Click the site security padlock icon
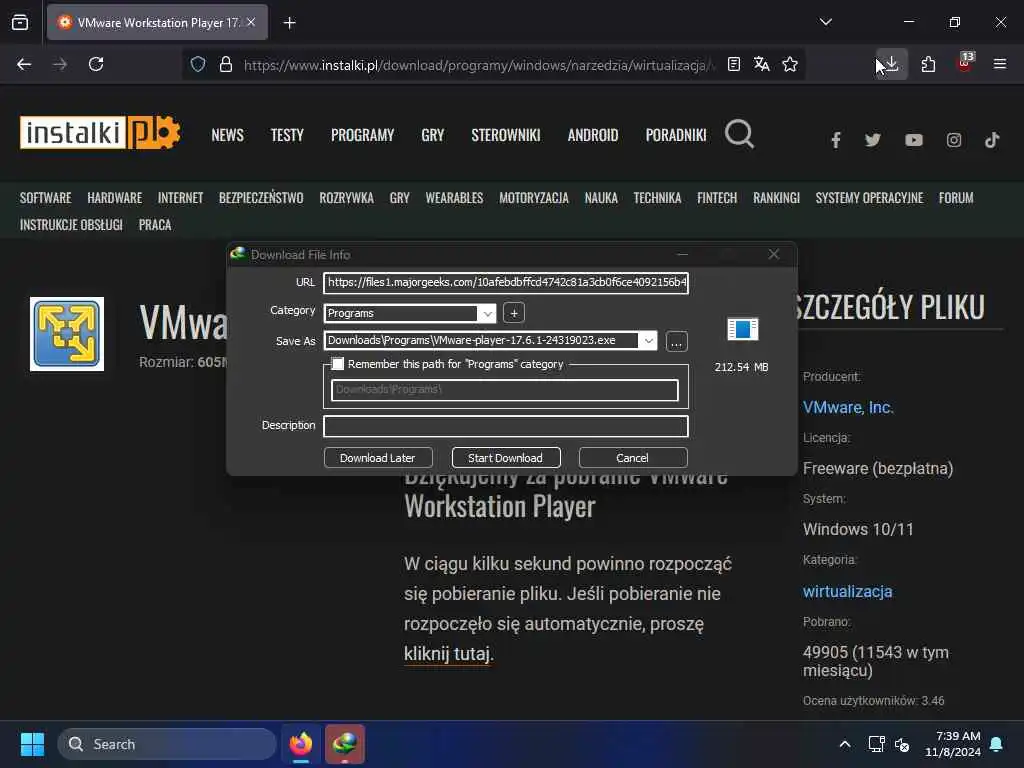This screenshot has width=1024, height=768. coord(226,64)
